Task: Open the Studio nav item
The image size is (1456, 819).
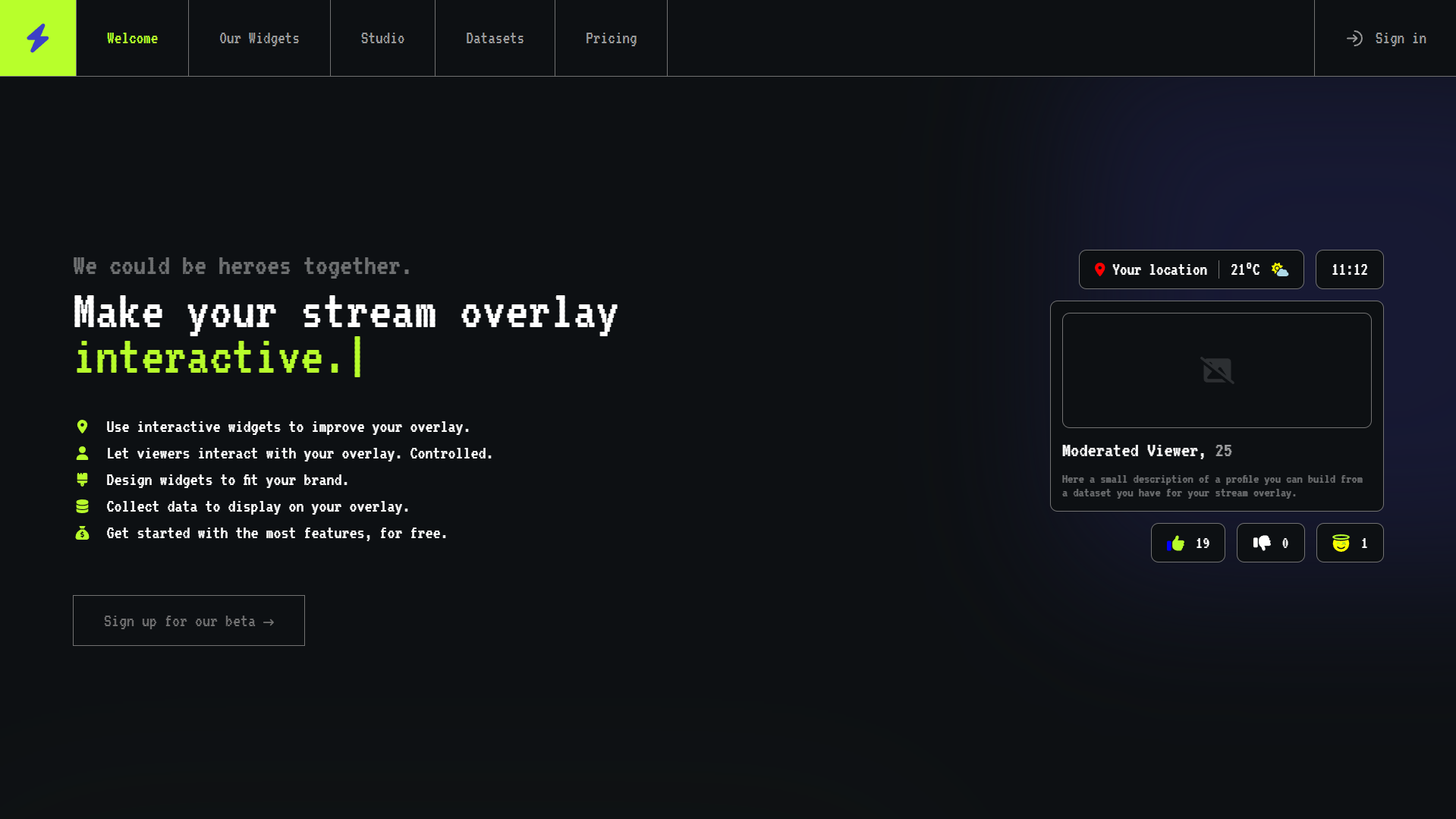Action: point(382,38)
